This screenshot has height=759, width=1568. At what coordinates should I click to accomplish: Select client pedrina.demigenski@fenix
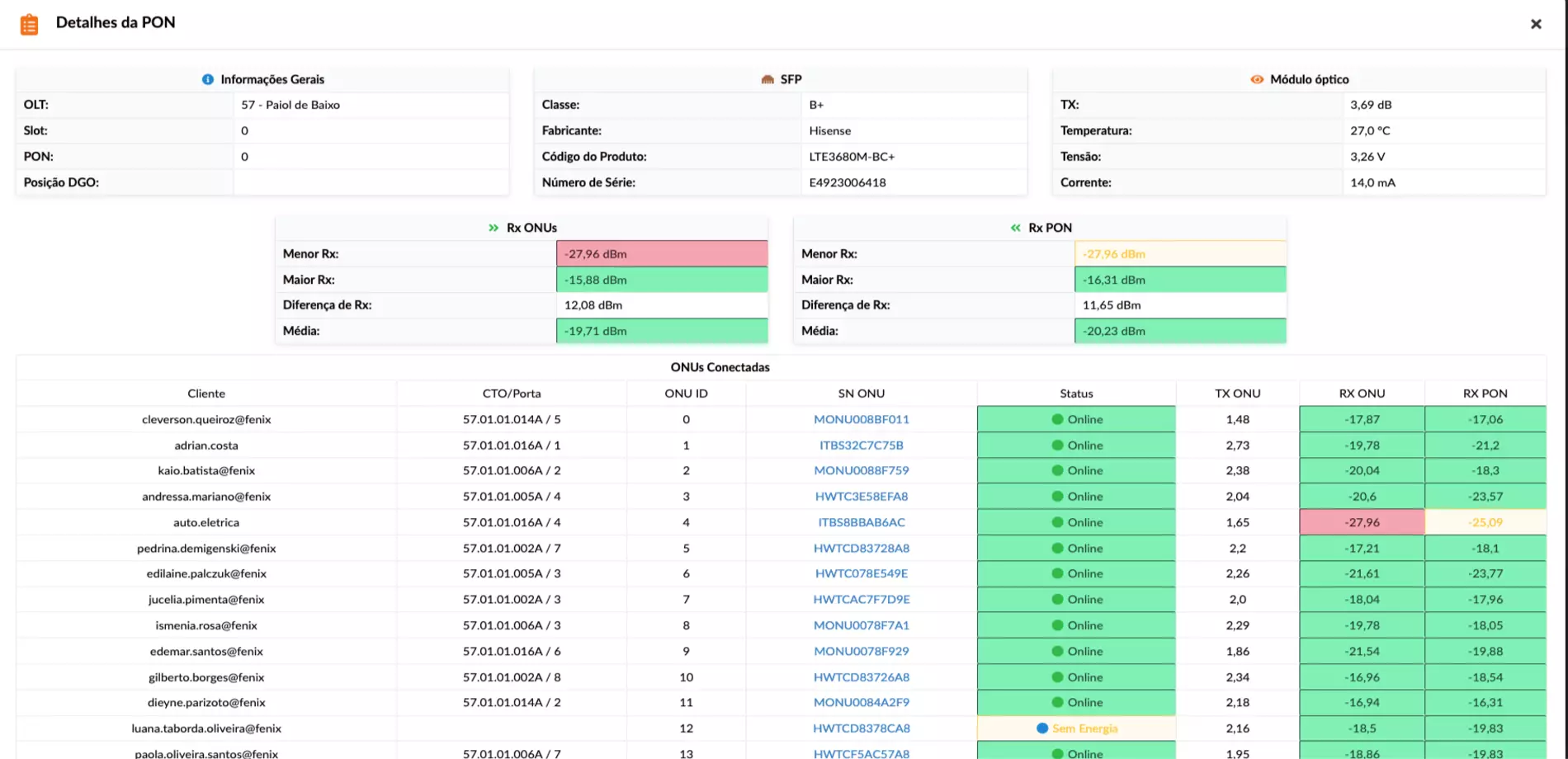(206, 548)
